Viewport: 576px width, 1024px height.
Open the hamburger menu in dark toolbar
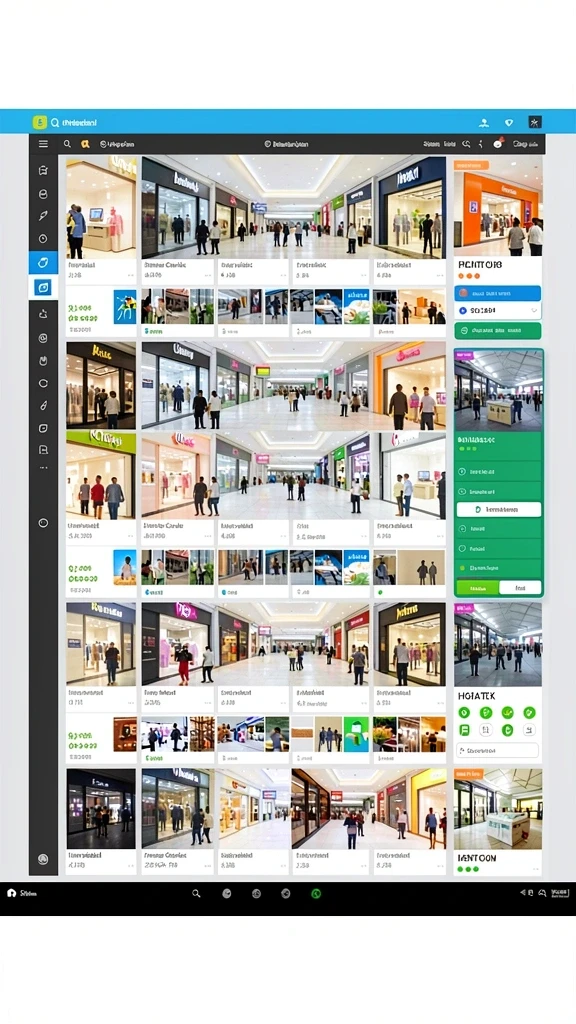(43, 144)
